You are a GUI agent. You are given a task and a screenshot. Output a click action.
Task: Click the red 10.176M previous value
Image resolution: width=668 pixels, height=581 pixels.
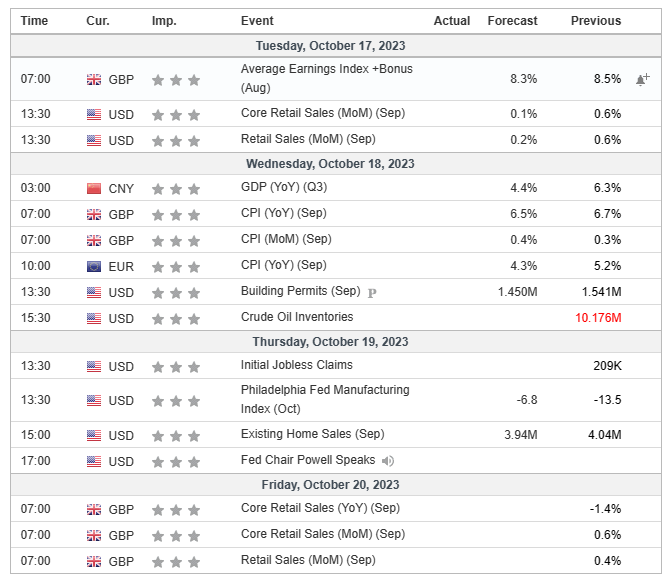pos(598,318)
